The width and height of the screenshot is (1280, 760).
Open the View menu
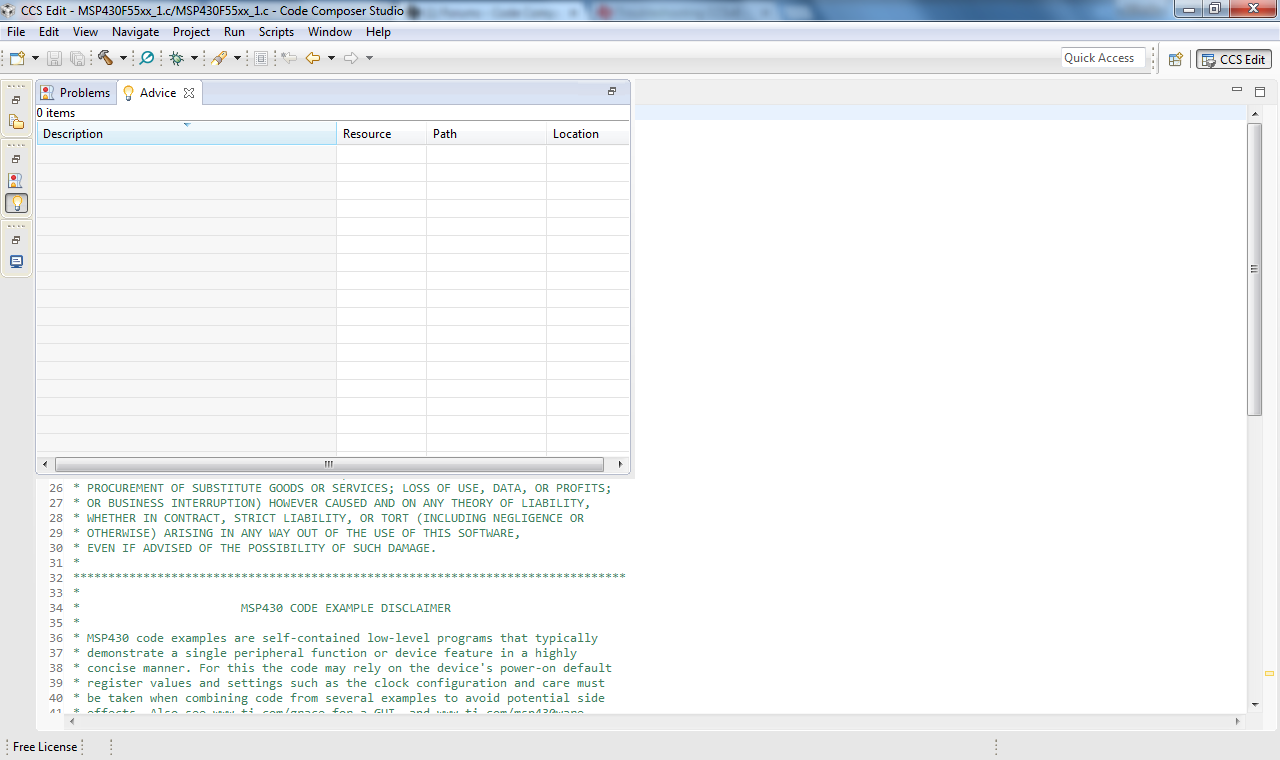pos(86,32)
